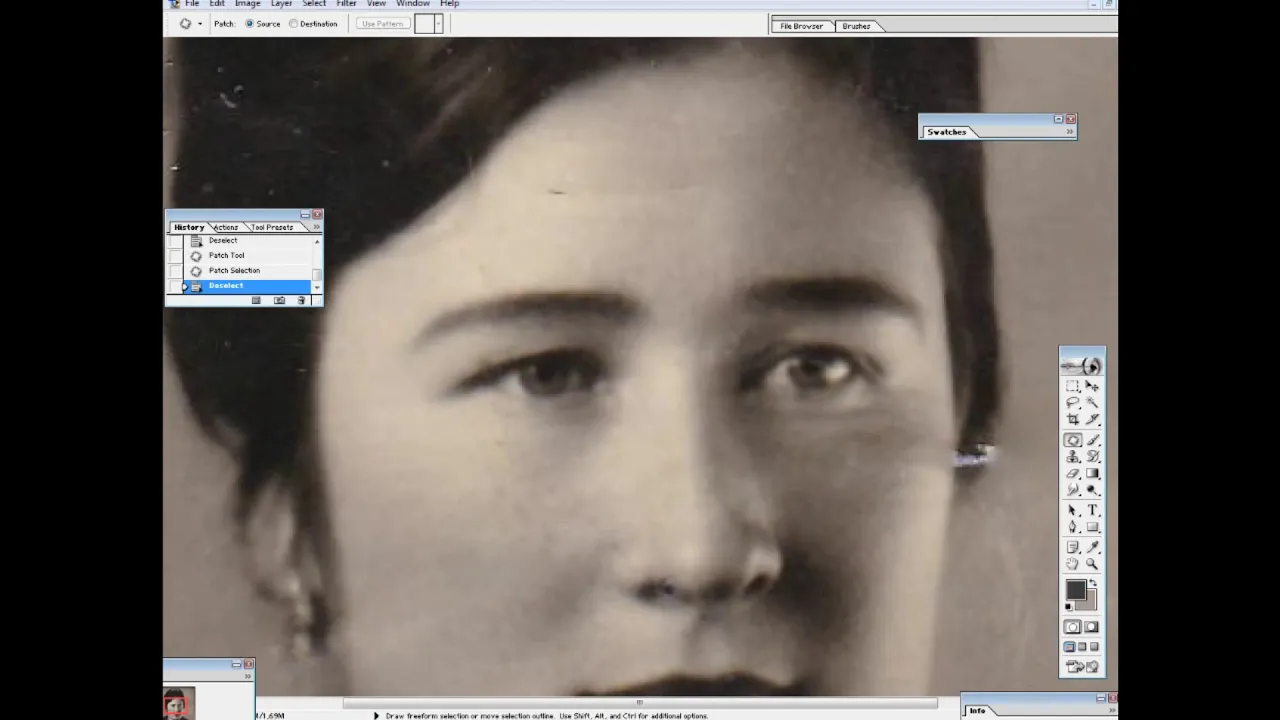Select the Crop tool
The width and height of the screenshot is (1280, 720).
click(x=1072, y=419)
